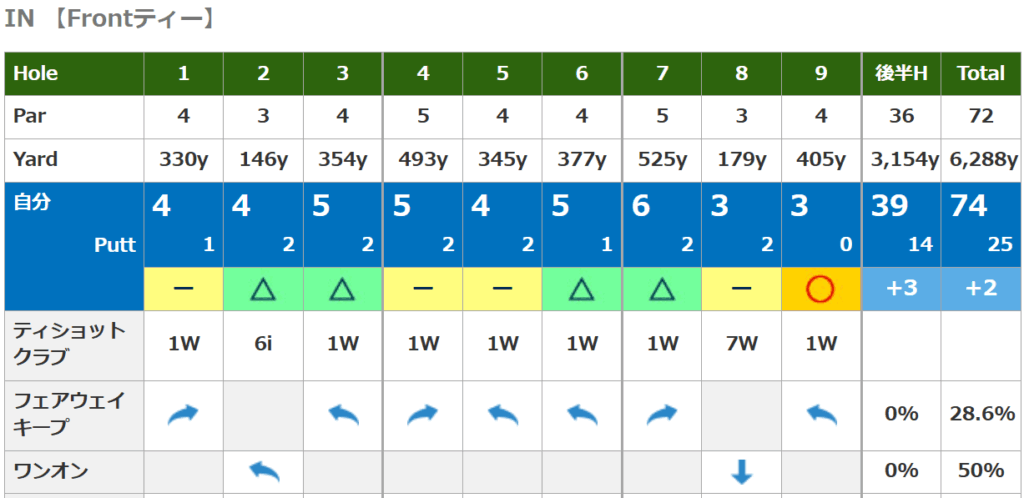Click hole 4 fairway right arrow icon
This screenshot has width=1024, height=498.
pyautogui.click(x=422, y=413)
